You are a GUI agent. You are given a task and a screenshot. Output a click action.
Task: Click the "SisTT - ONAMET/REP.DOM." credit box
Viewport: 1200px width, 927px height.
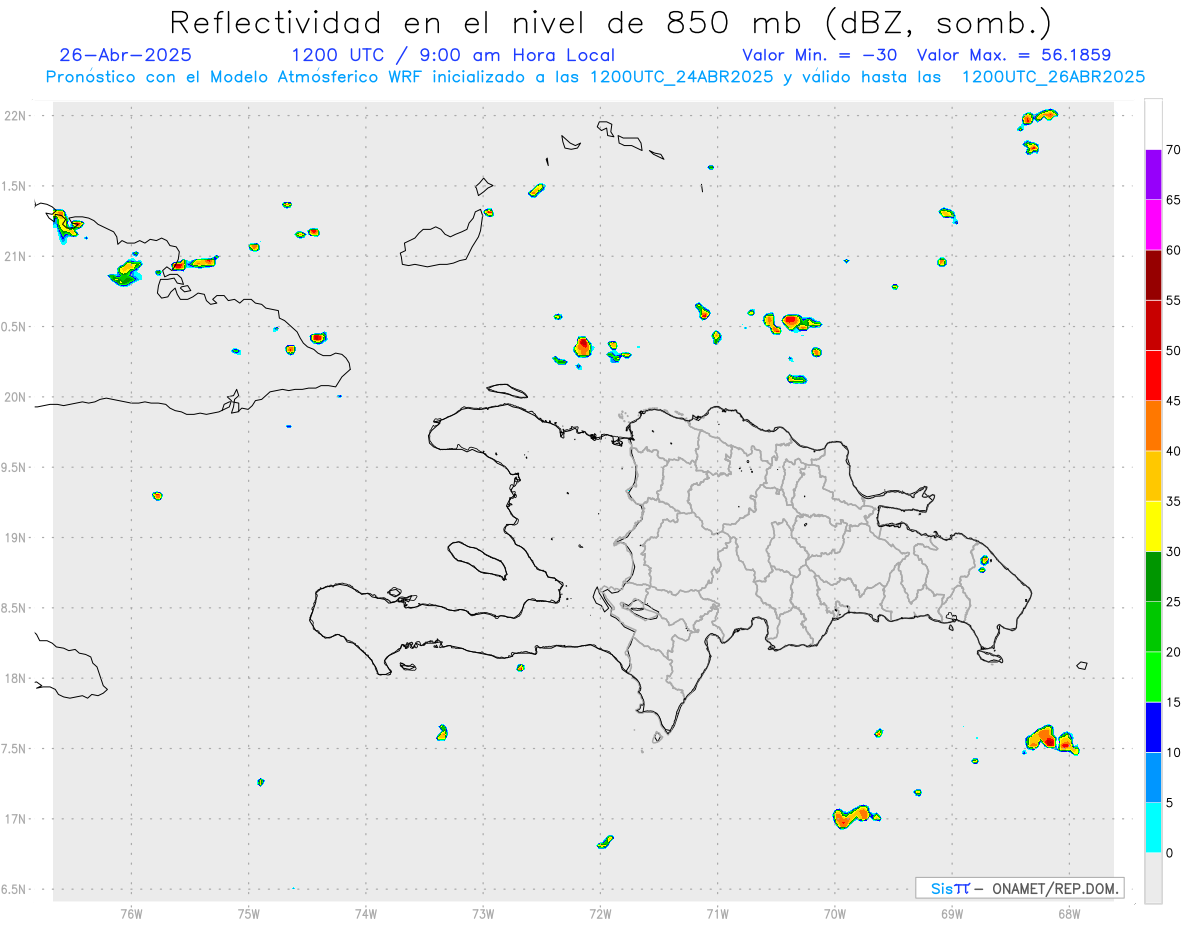tap(1019, 888)
